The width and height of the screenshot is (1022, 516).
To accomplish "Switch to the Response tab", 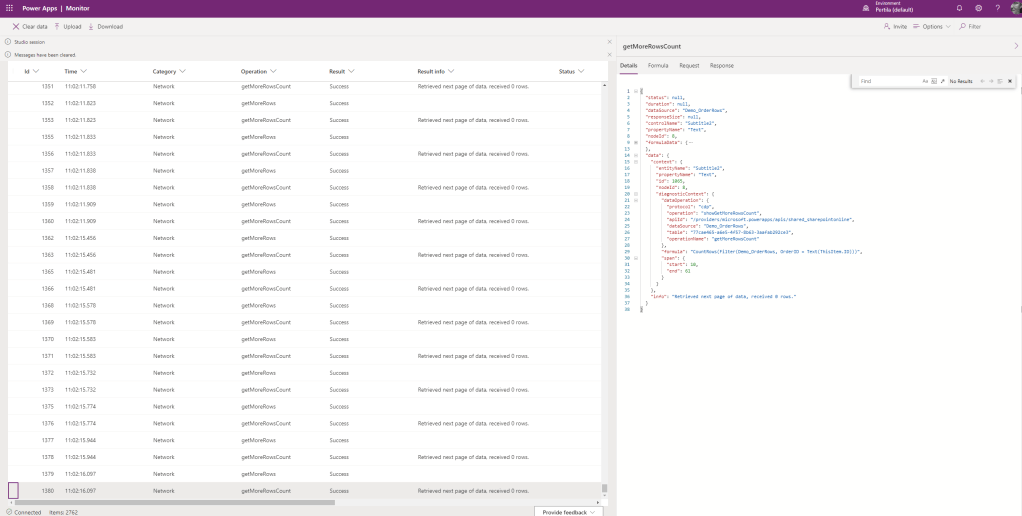I will click(x=721, y=65).
